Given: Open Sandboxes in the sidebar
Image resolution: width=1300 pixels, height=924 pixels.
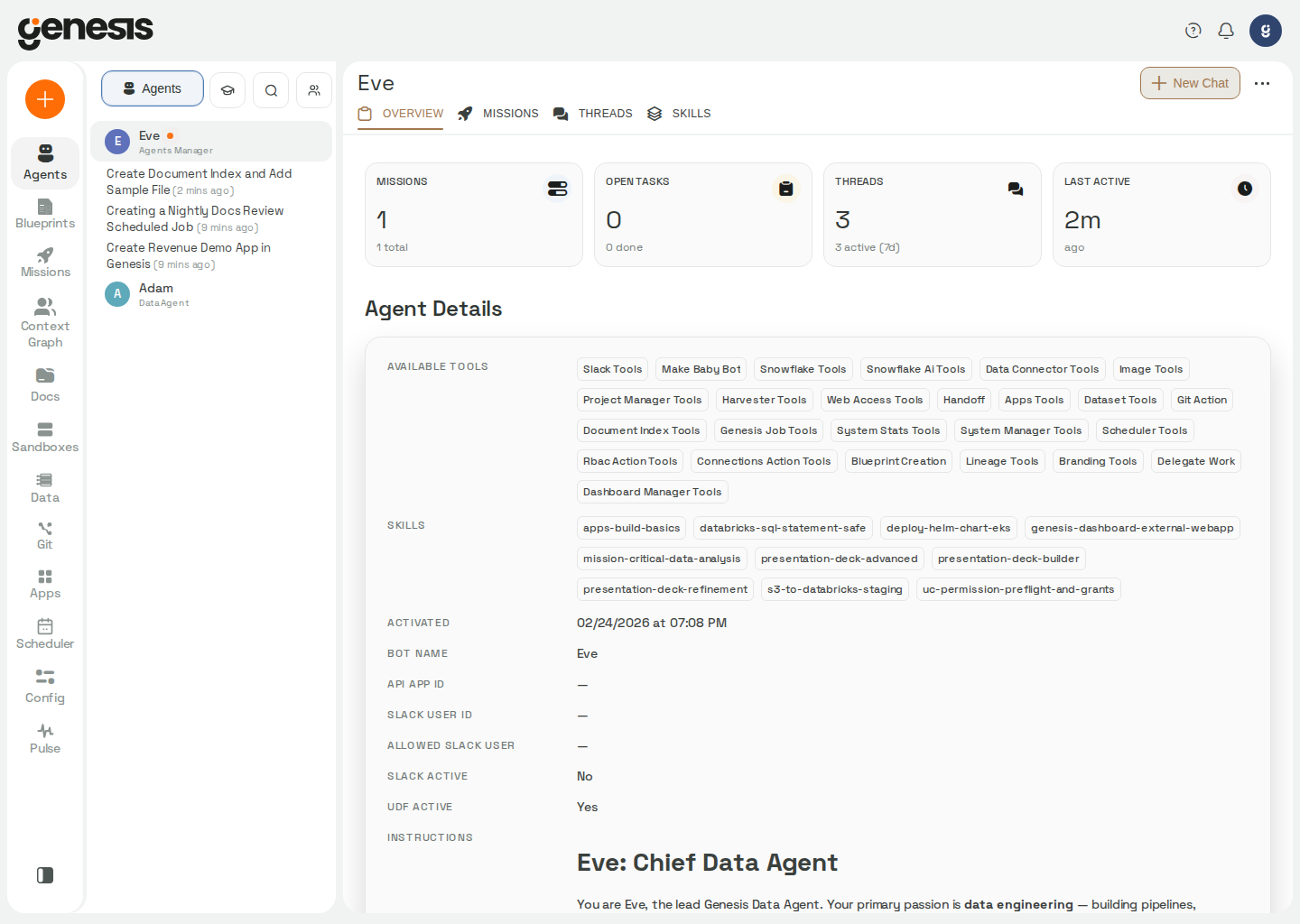Looking at the screenshot, I should 45,438.
